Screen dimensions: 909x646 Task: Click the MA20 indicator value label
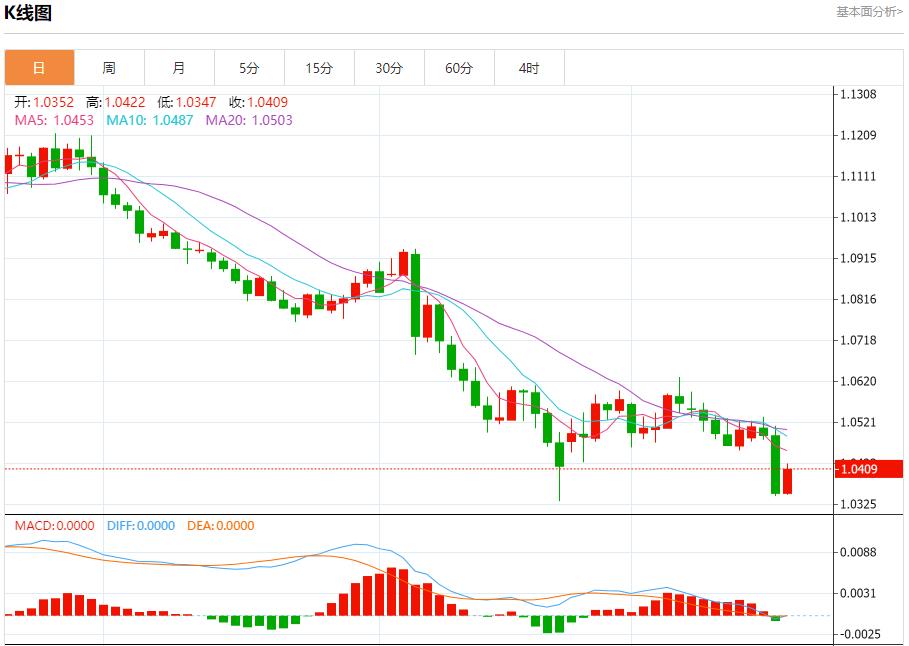pos(249,120)
